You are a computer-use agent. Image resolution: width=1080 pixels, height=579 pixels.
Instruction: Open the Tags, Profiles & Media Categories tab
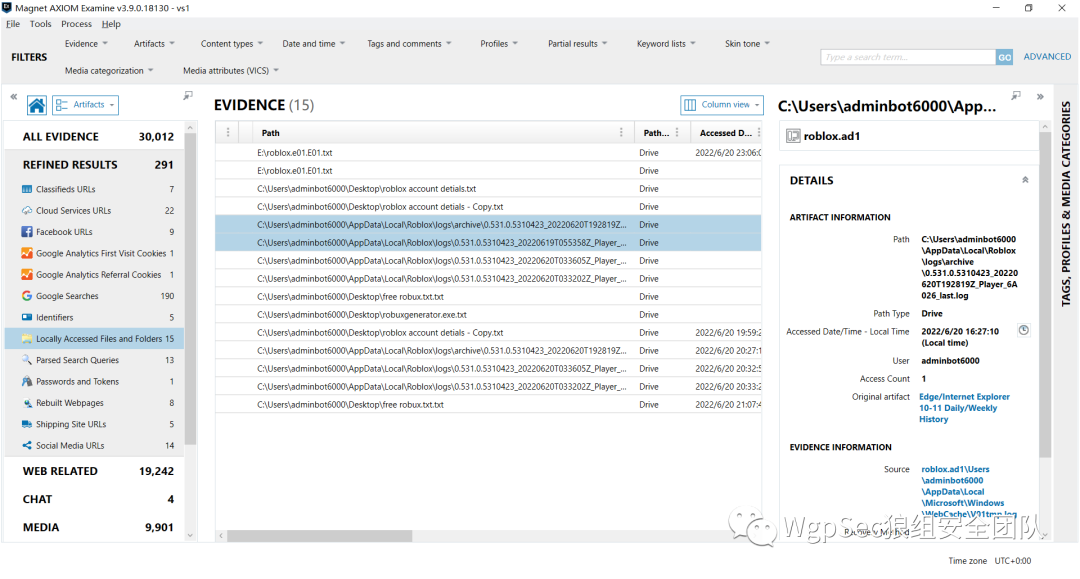click(x=1066, y=204)
